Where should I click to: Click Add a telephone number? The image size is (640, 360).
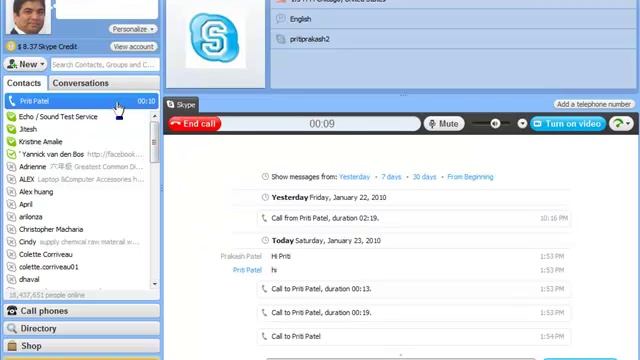point(594,104)
